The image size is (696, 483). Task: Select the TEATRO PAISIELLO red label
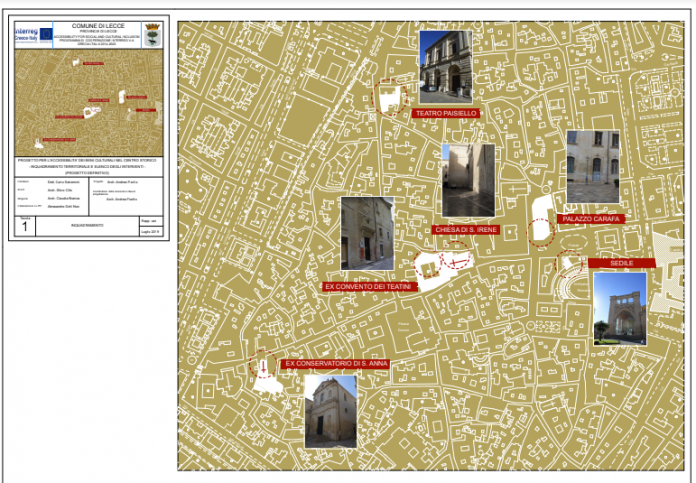(x=446, y=114)
